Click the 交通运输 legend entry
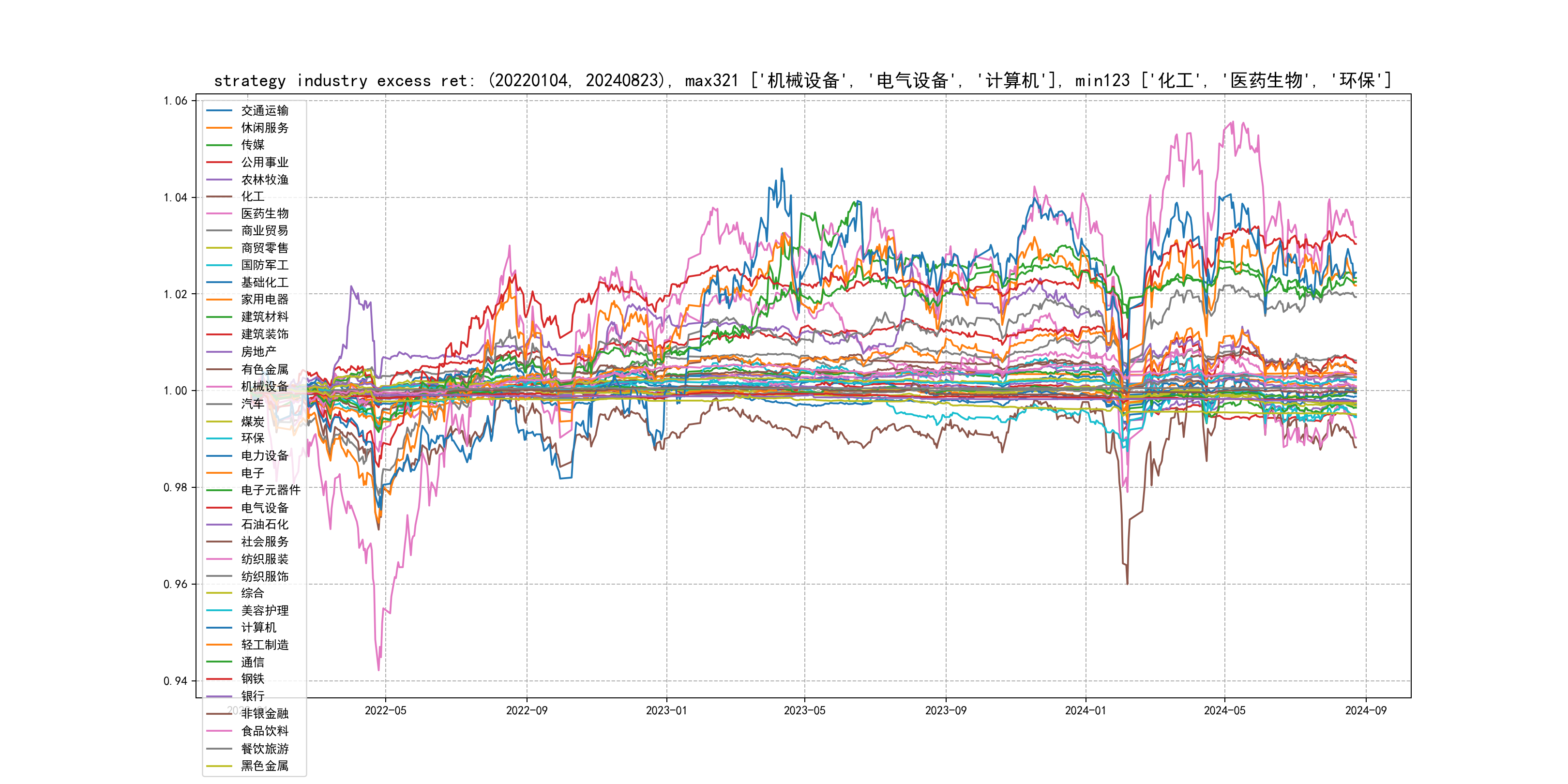1568x784 pixels. (264, 111)
